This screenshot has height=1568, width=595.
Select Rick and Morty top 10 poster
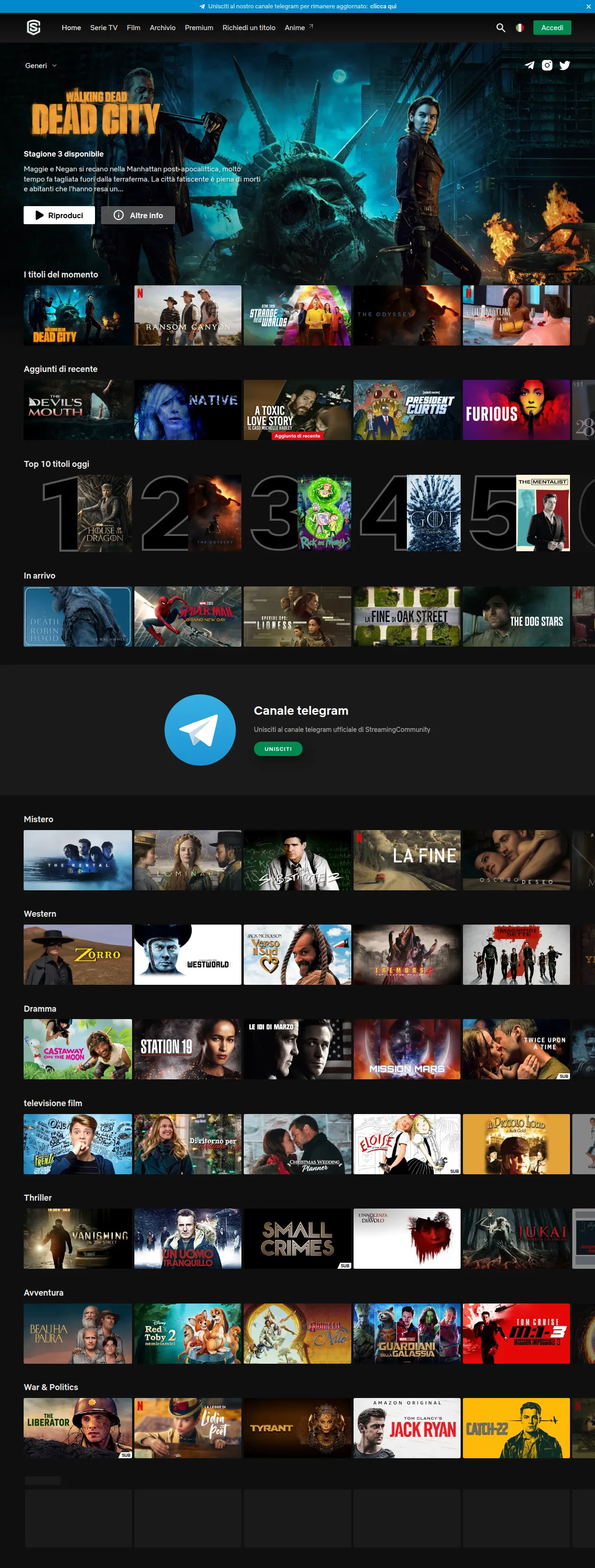point(324,513)
